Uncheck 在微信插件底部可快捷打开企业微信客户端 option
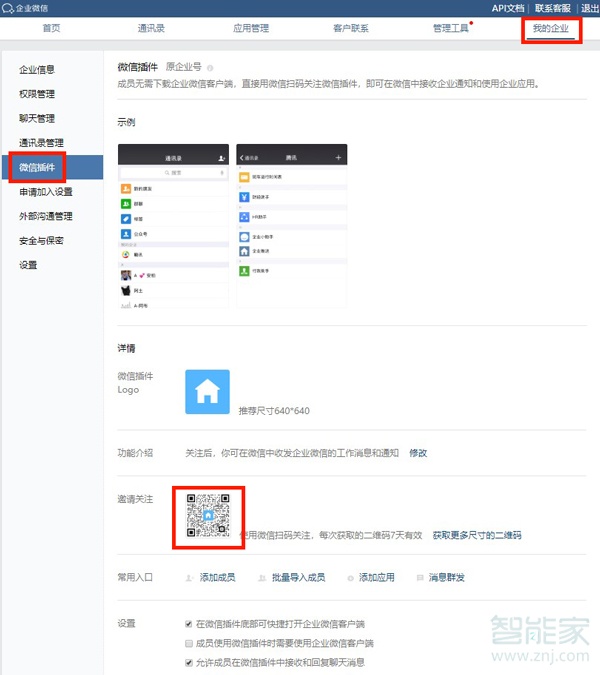This screenshot has height=675, width=600. point(189,623)
